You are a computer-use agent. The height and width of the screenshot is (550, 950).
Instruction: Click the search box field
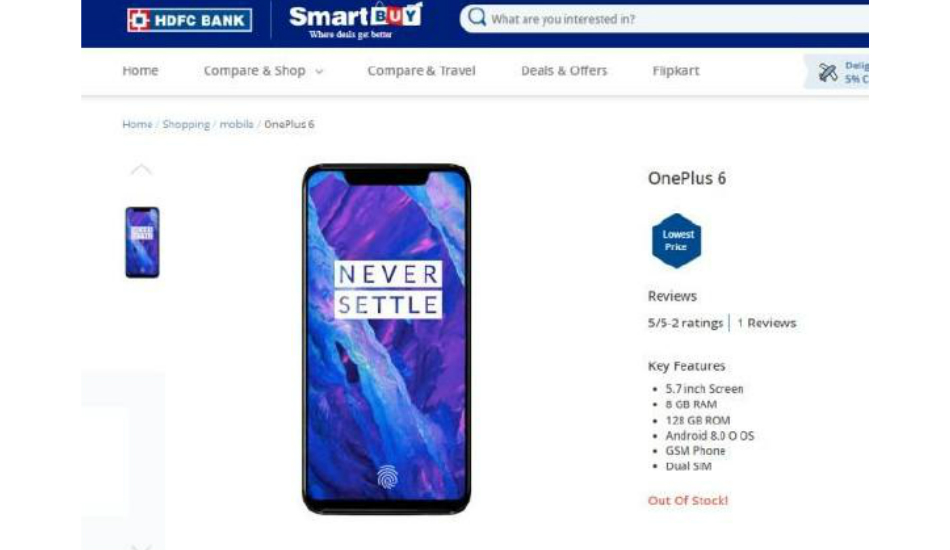pos(664,19)
